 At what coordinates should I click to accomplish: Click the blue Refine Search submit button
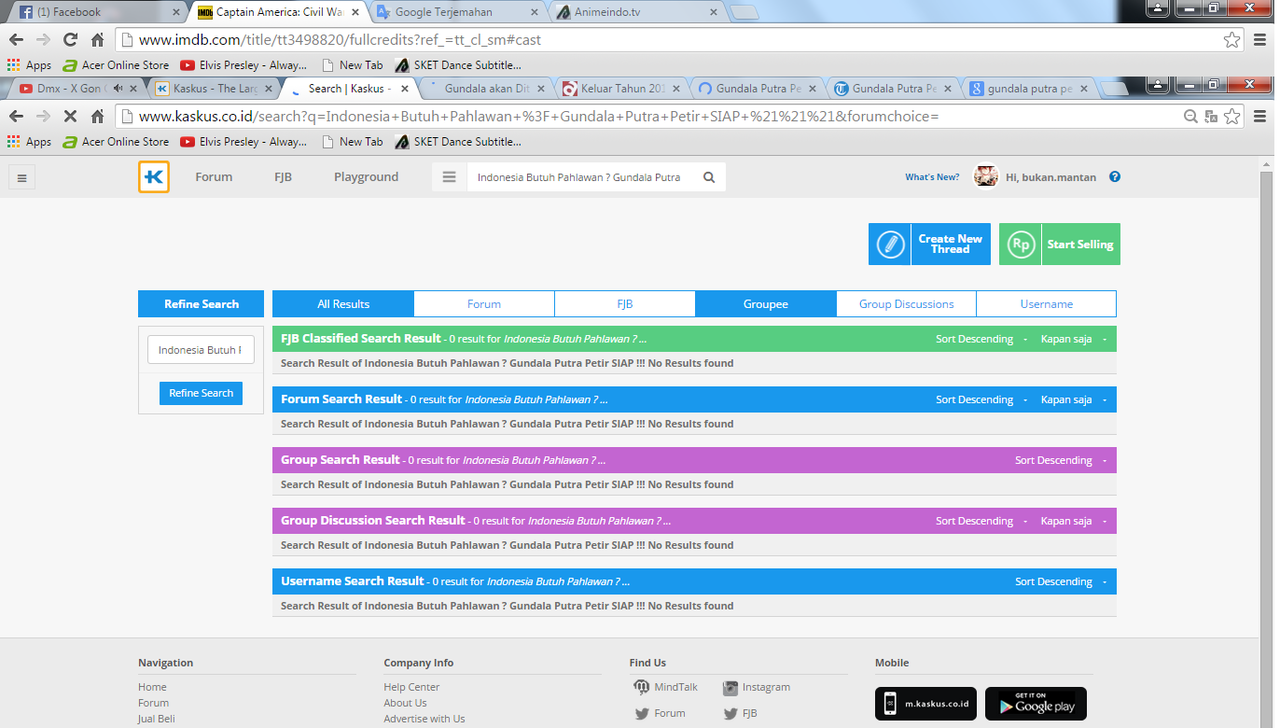click(x=201, y=393)
